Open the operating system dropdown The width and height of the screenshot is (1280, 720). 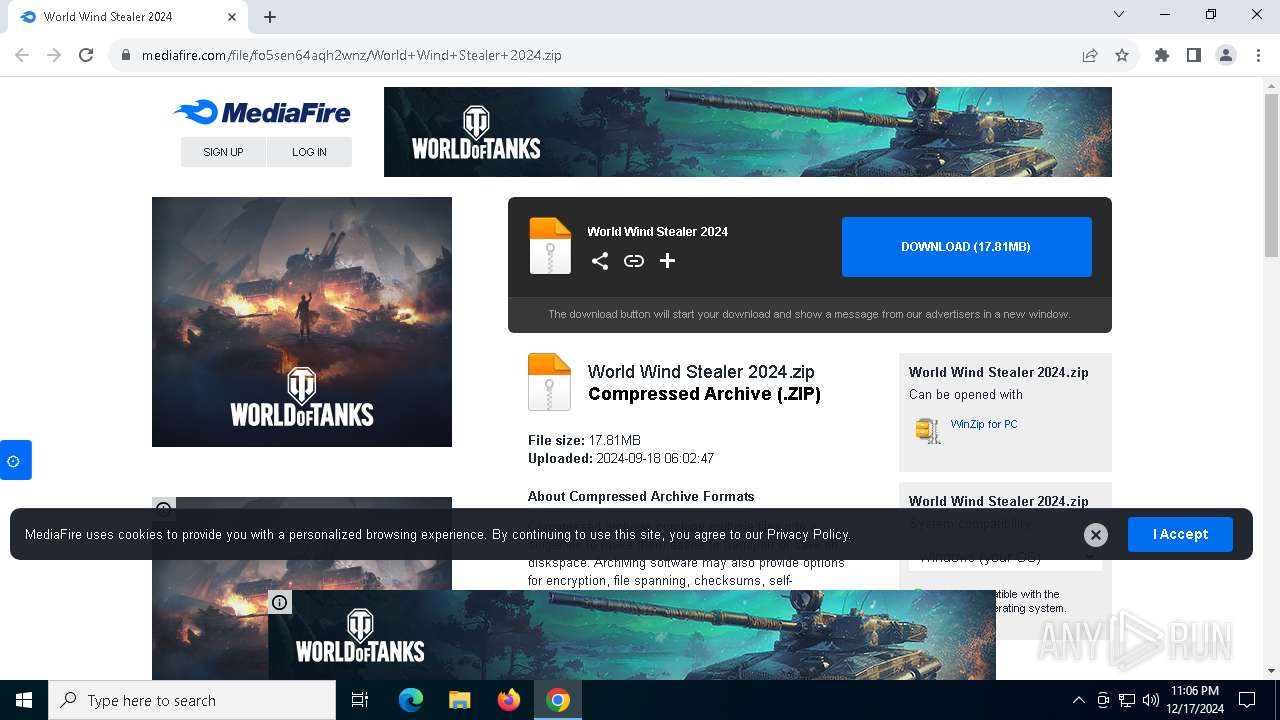(x=1005, y=558)
